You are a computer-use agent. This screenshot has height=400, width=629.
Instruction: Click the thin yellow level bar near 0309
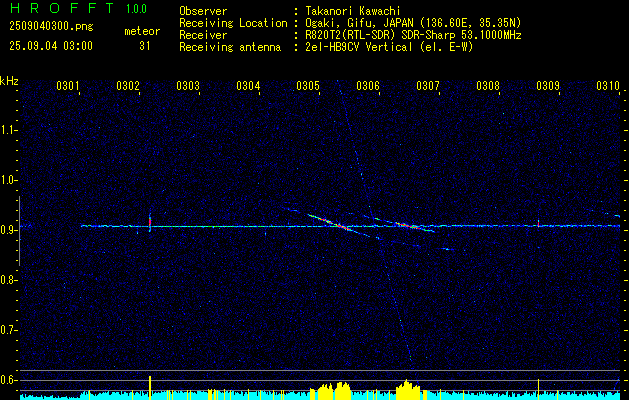tap(538, 389)
